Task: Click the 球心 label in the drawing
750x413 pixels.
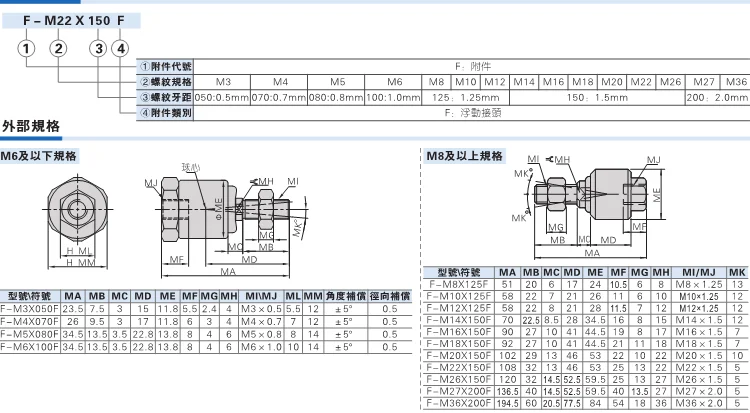Action: click(x=191, y=167)
